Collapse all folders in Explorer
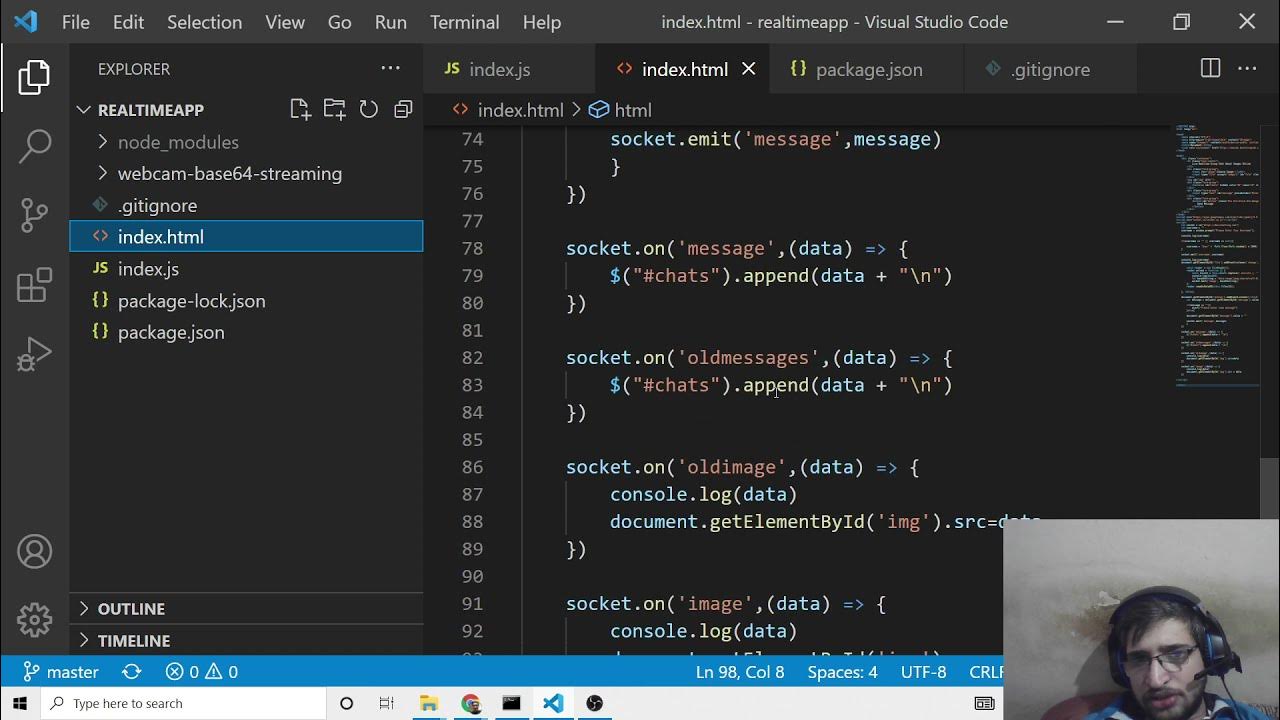 tap(403, 110)
